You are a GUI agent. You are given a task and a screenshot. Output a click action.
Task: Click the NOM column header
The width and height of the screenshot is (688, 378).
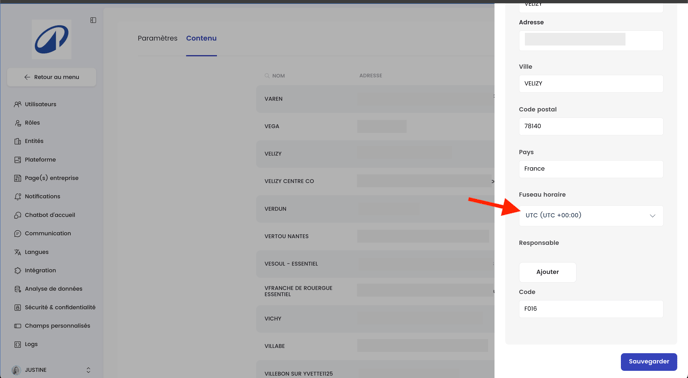(278, 76)
